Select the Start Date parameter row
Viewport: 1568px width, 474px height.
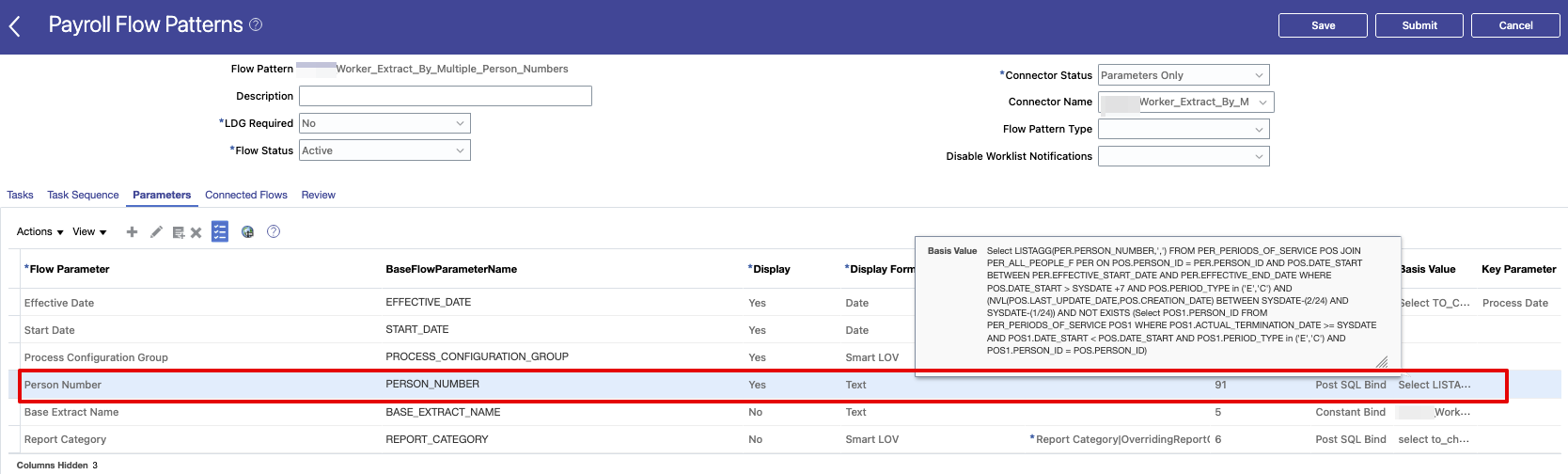click(x=785, y=330)
